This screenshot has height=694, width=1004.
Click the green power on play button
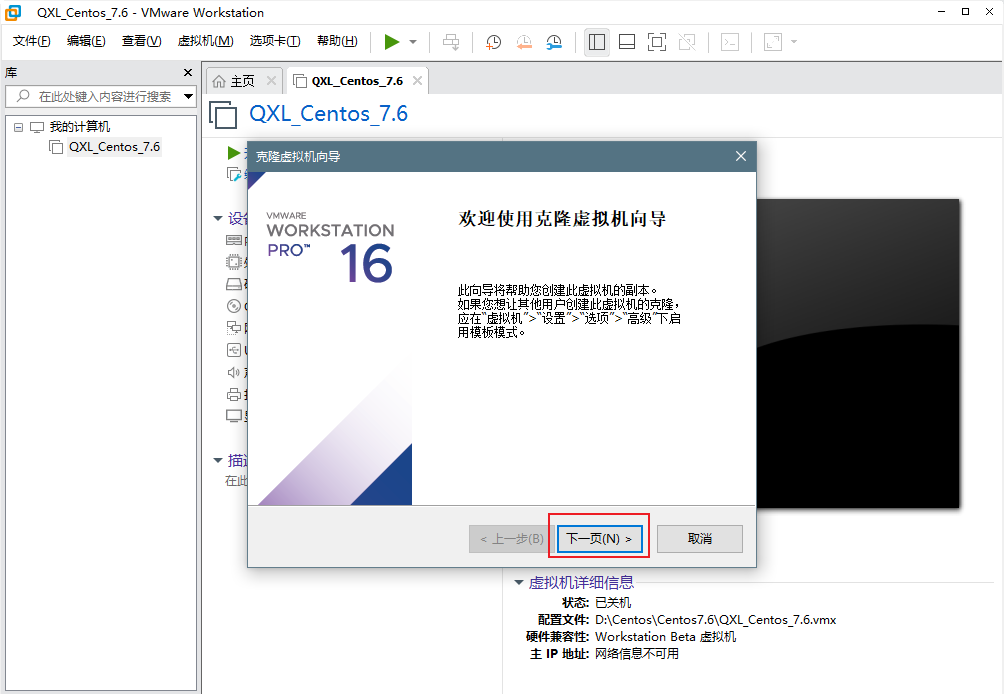[391, 42]
